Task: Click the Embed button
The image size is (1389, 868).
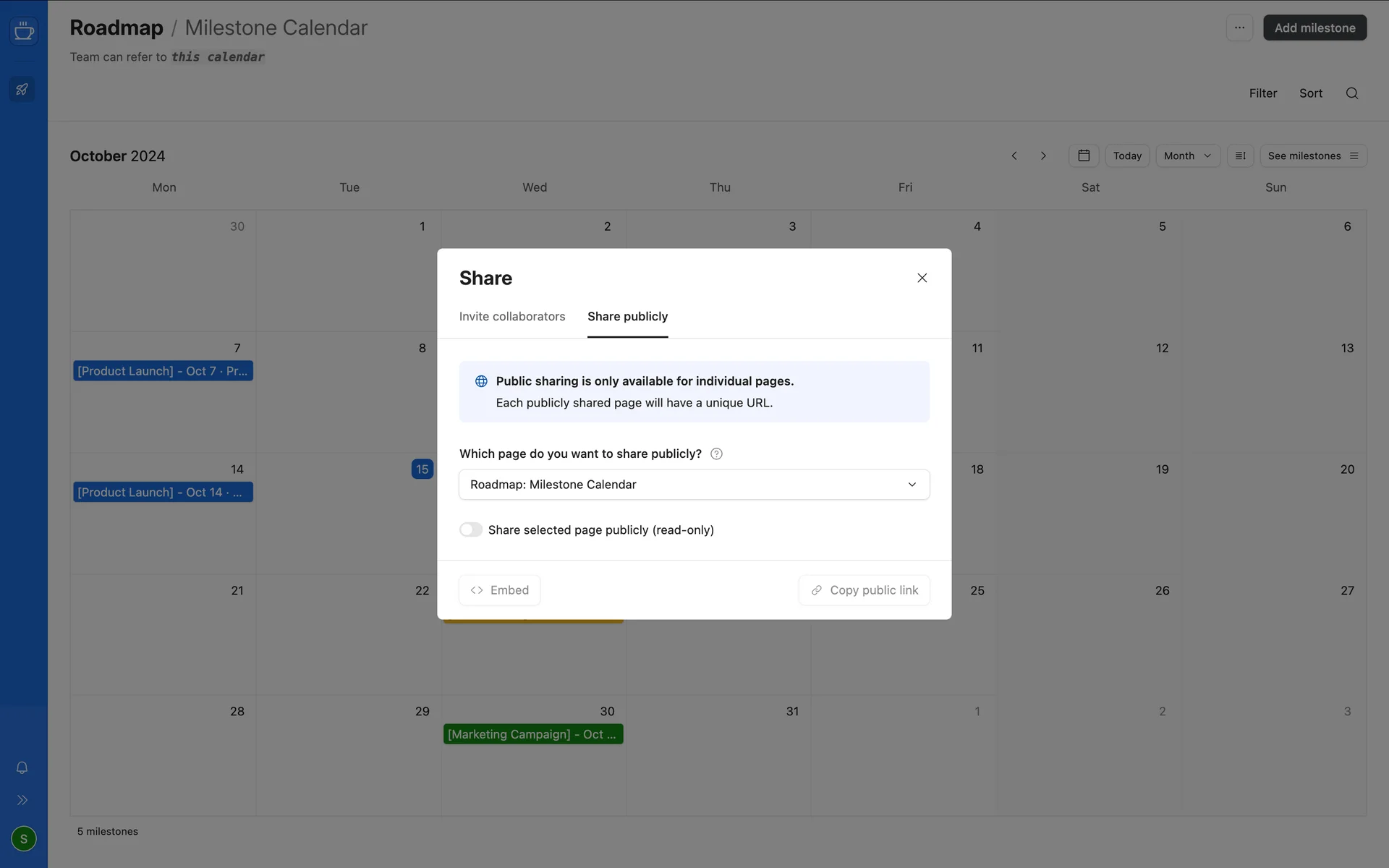Action: [499, 590]
